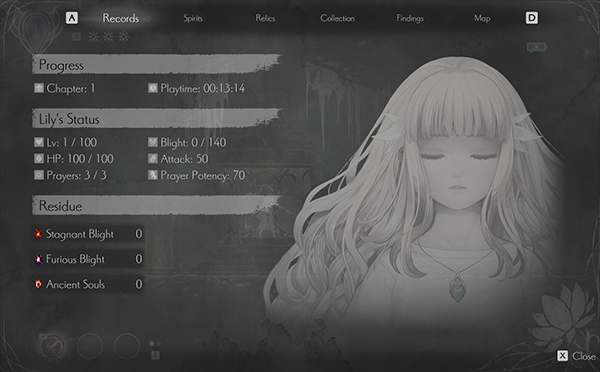Select the Stagnant Blight row

pyautogui.click(x=88, y=233)
